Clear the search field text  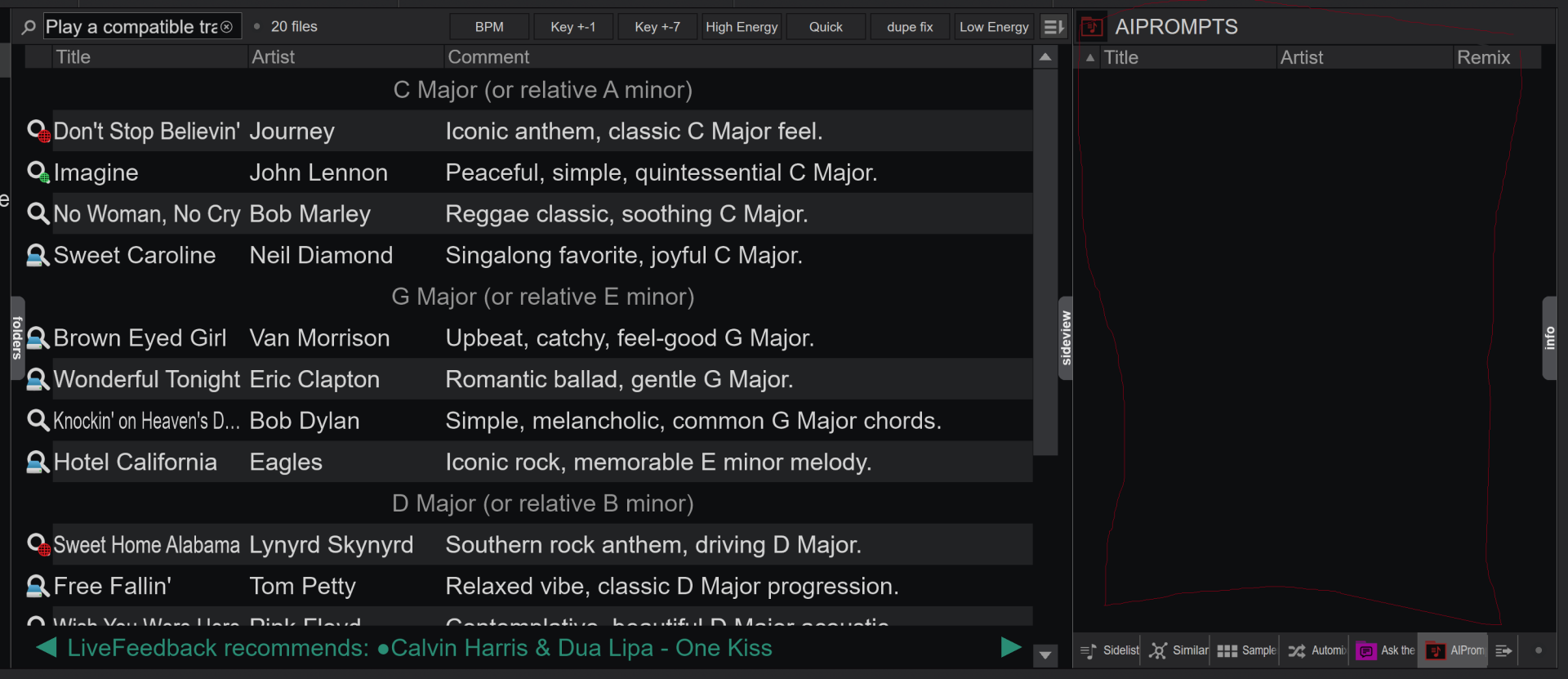pyautogui.click(x=227, y=27)
